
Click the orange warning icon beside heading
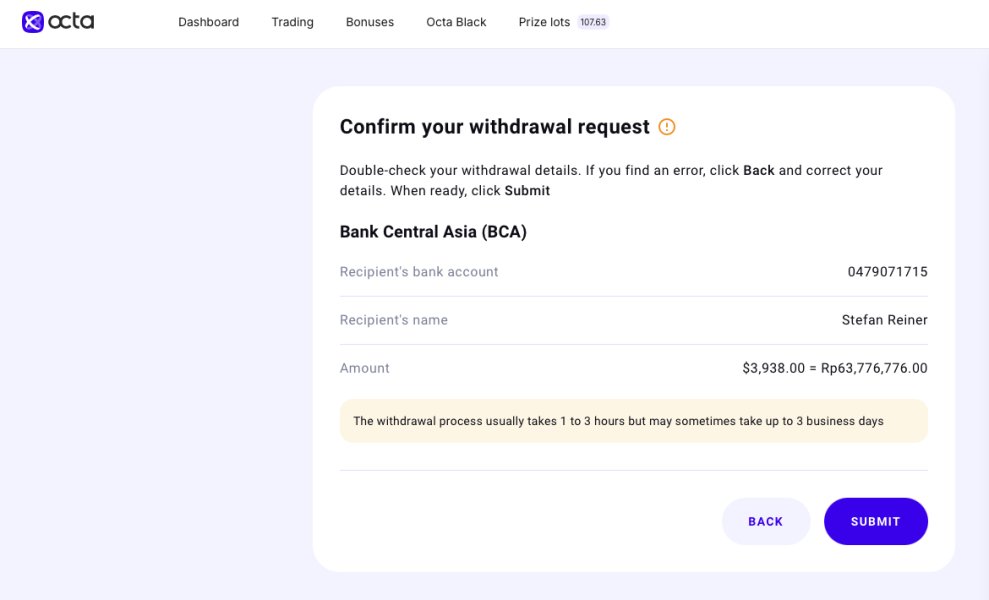[667, 127]
